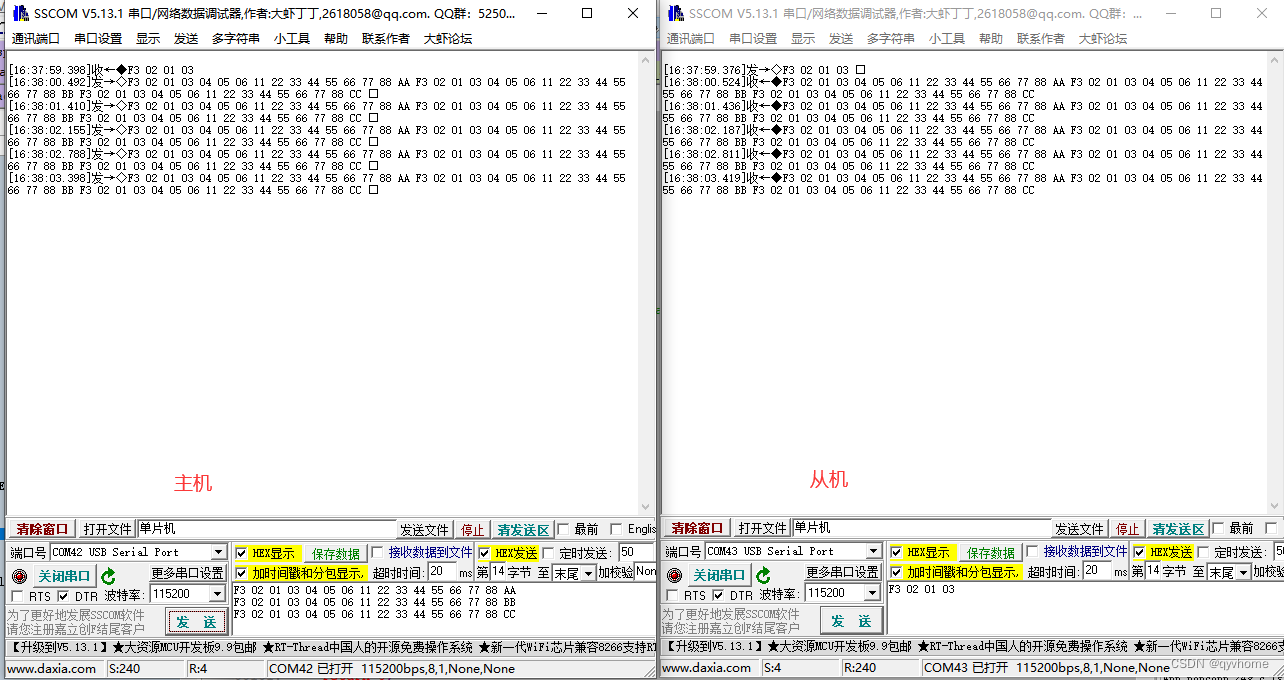This screenshot has height=680, width=1284.
Task: Click 保存数据 button in COM43 window
Action: pos(990,553)
